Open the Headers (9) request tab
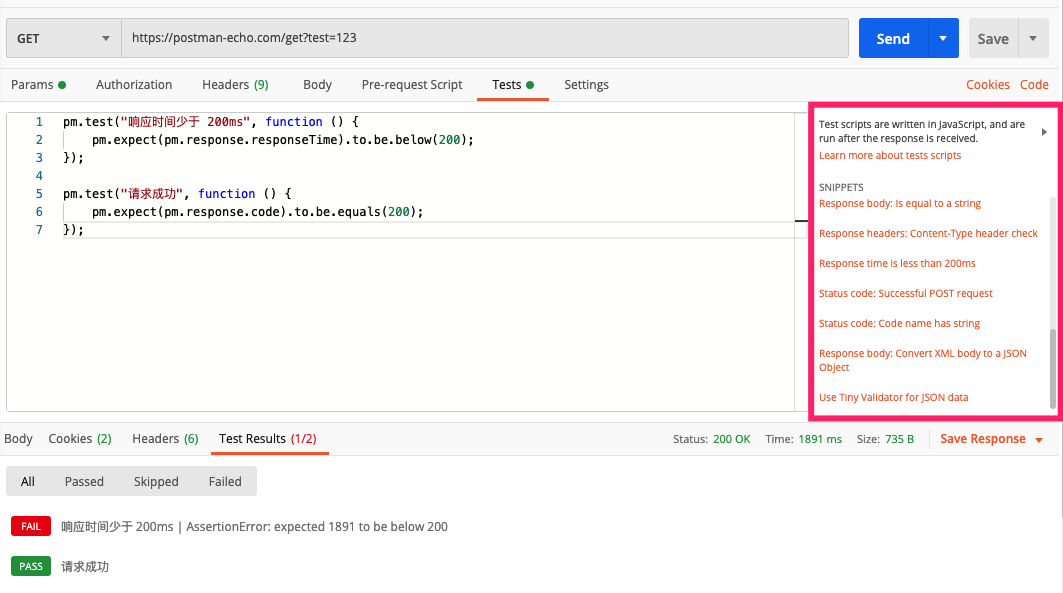Screen dimensions: 1063x593 pyautogui.click(x=235, y=85)
